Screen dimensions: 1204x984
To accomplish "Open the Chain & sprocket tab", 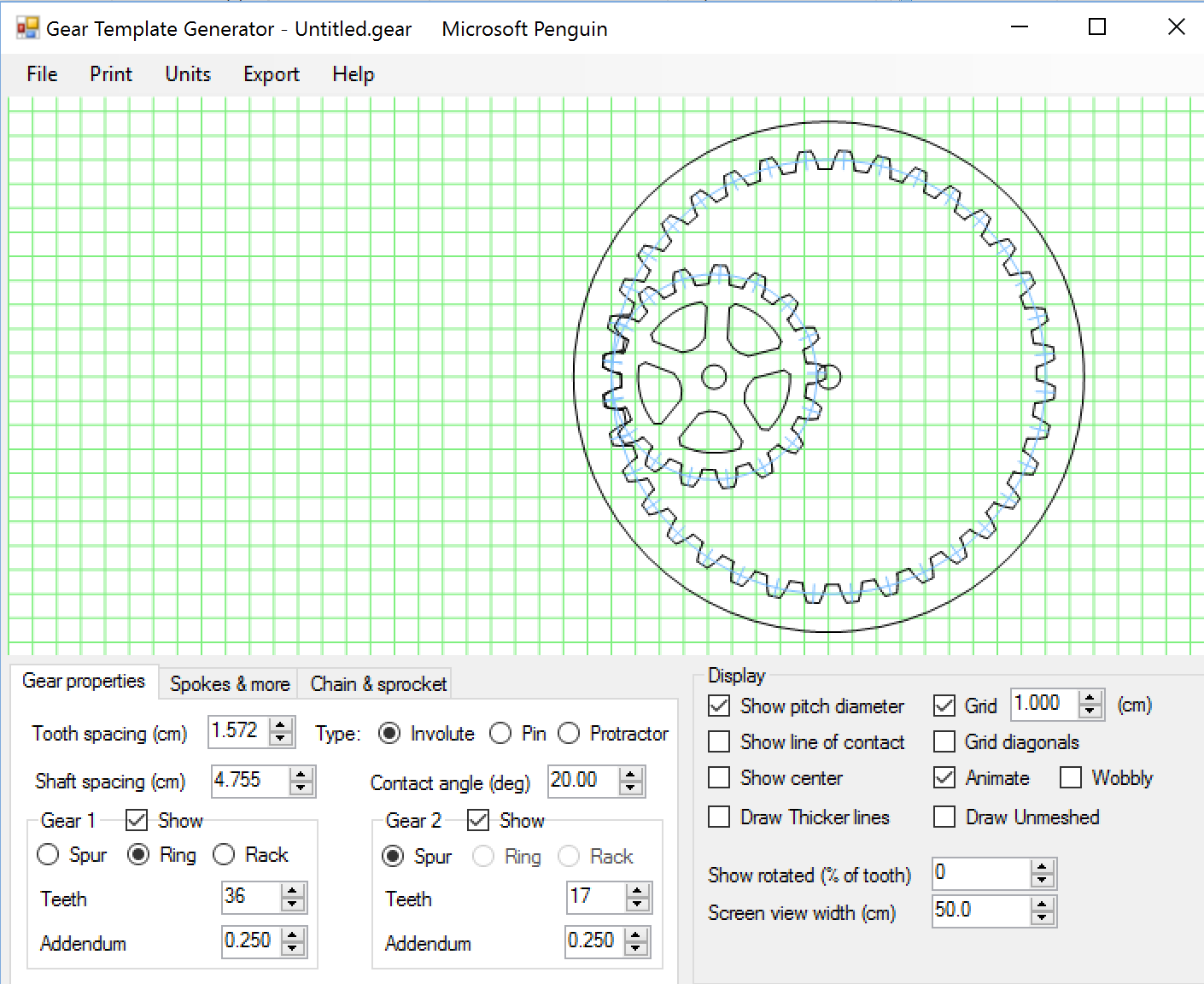I will coord(377,684).
